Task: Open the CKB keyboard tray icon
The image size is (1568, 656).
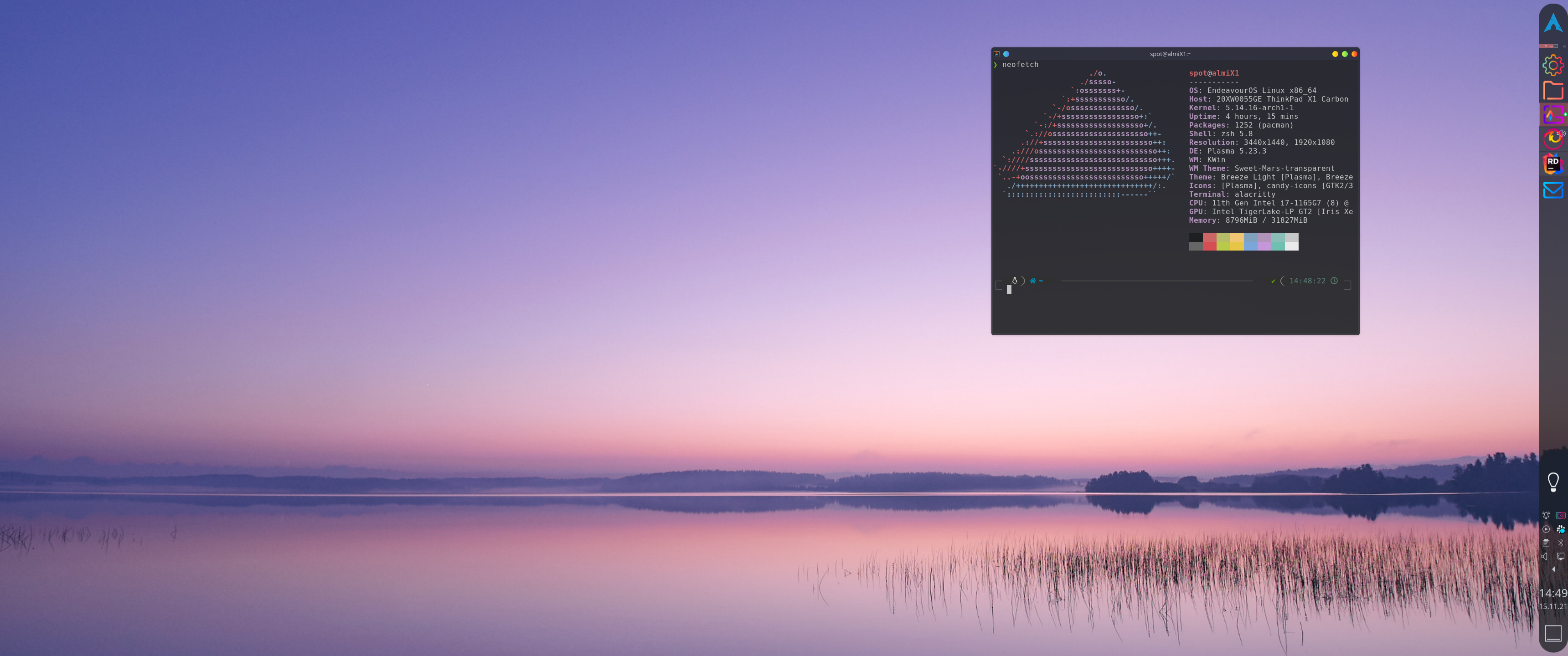Action: coord(1560,515)
